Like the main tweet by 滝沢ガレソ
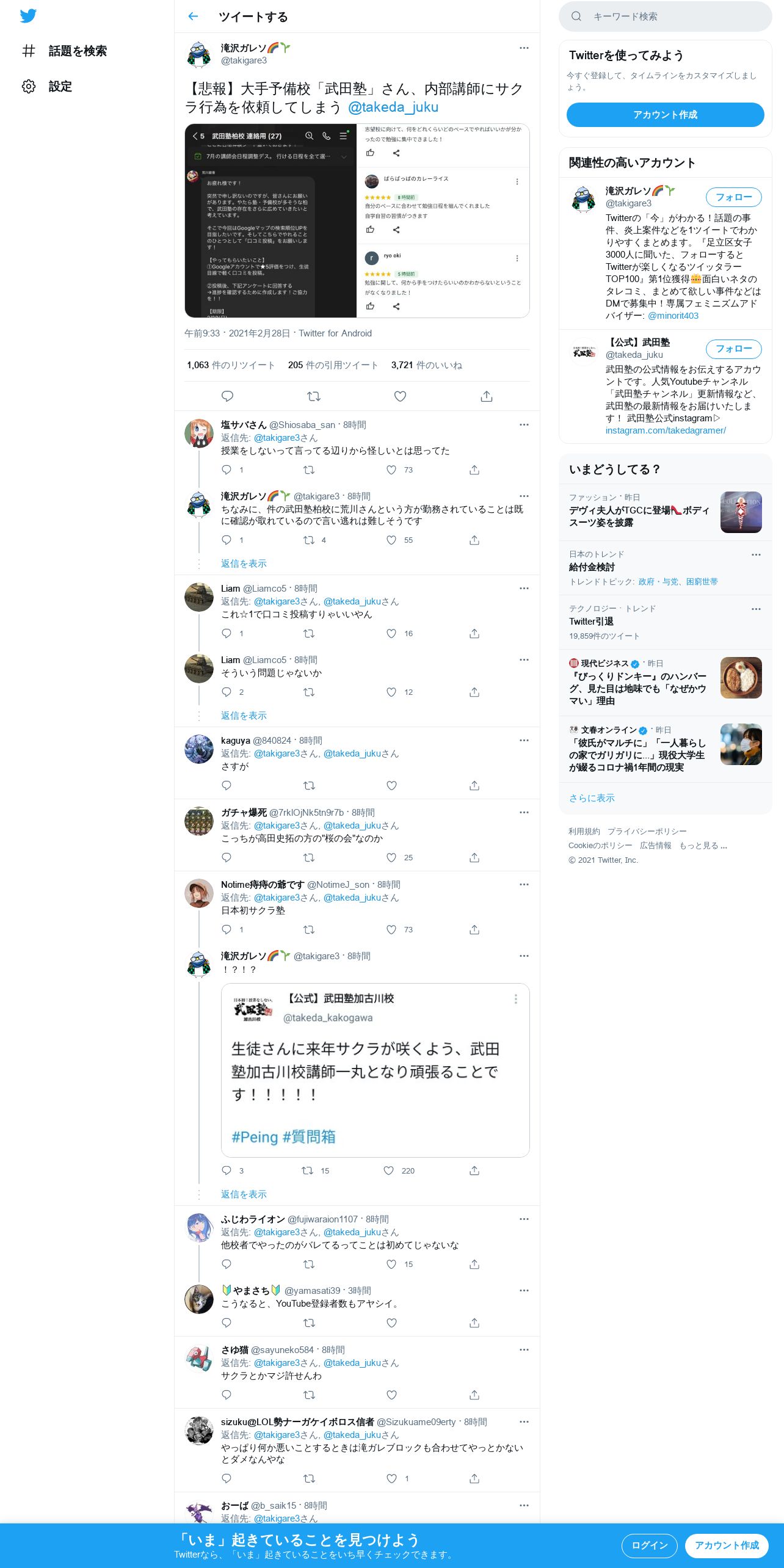This screenshot has width=784, height=1568. [400, 396]
